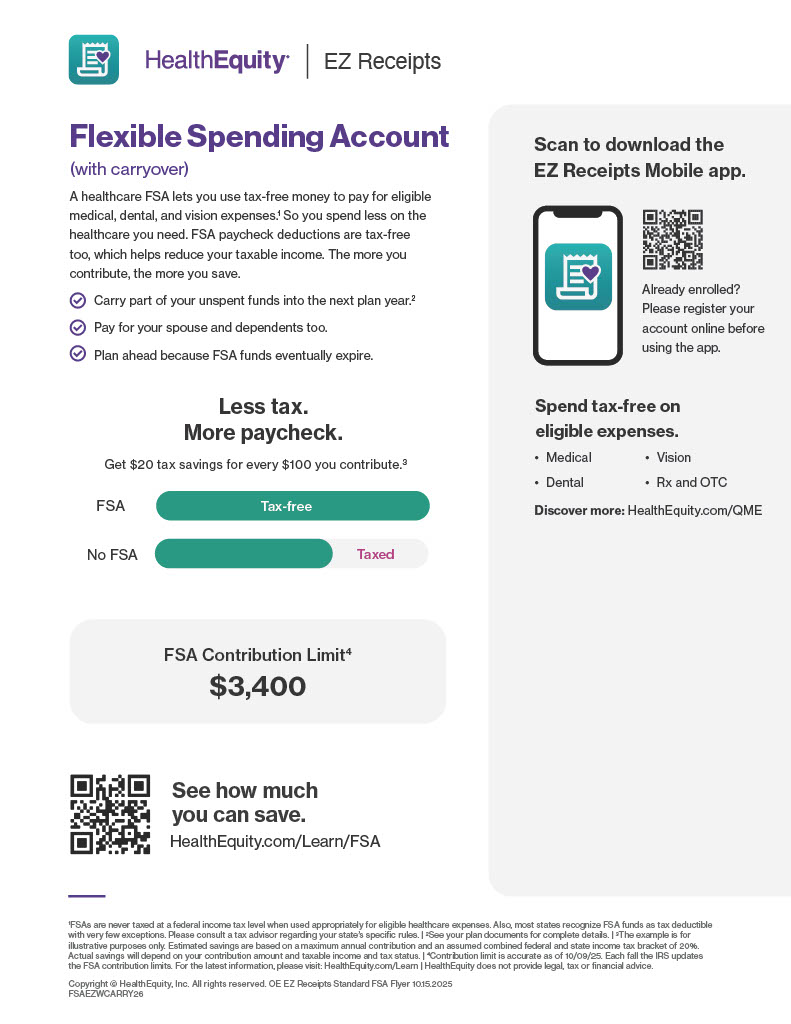Click the Dental eligible expense item
This screenshot has height=1024, width=791.
(564, 482)
